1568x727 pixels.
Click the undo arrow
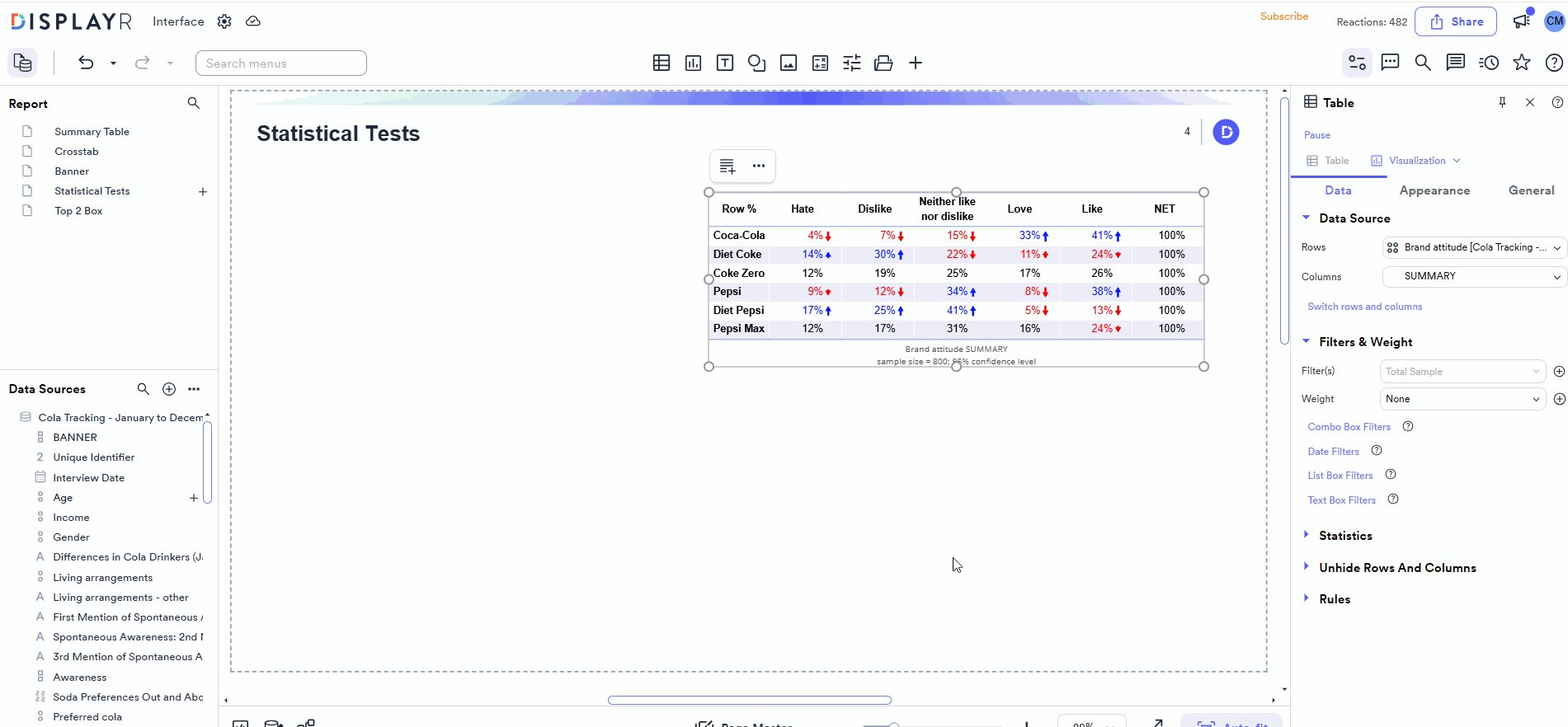pyautogui.click(x=86, y=63)
